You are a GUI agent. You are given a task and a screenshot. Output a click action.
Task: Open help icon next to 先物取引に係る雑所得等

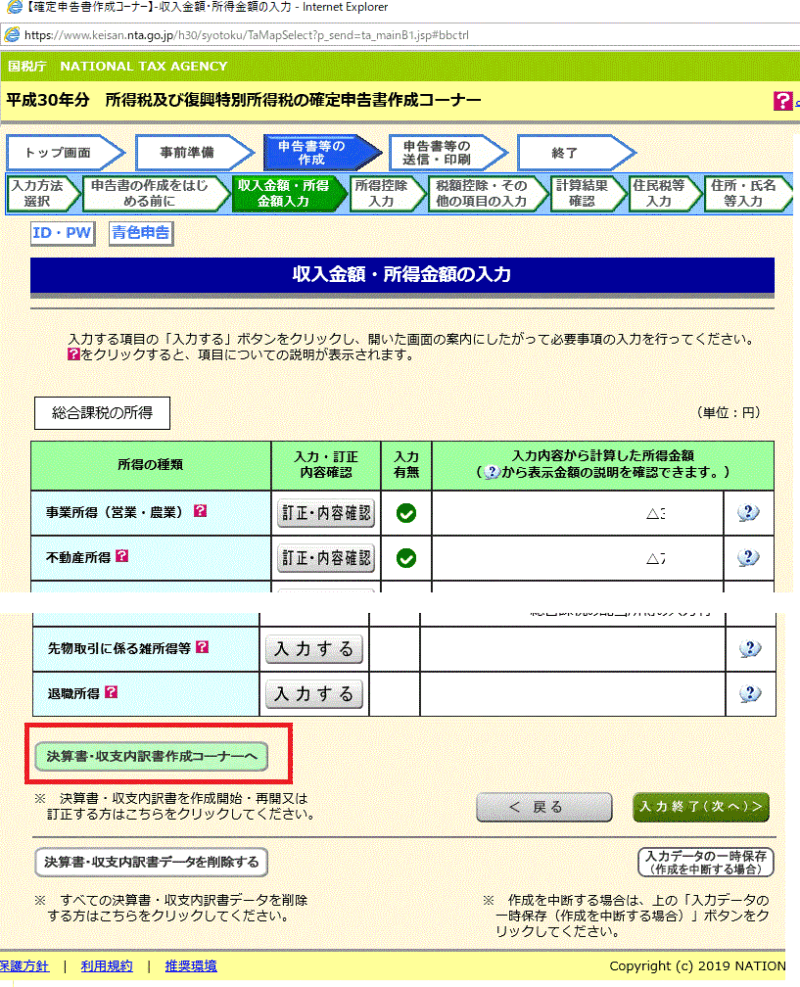click(x=203, y=647)
